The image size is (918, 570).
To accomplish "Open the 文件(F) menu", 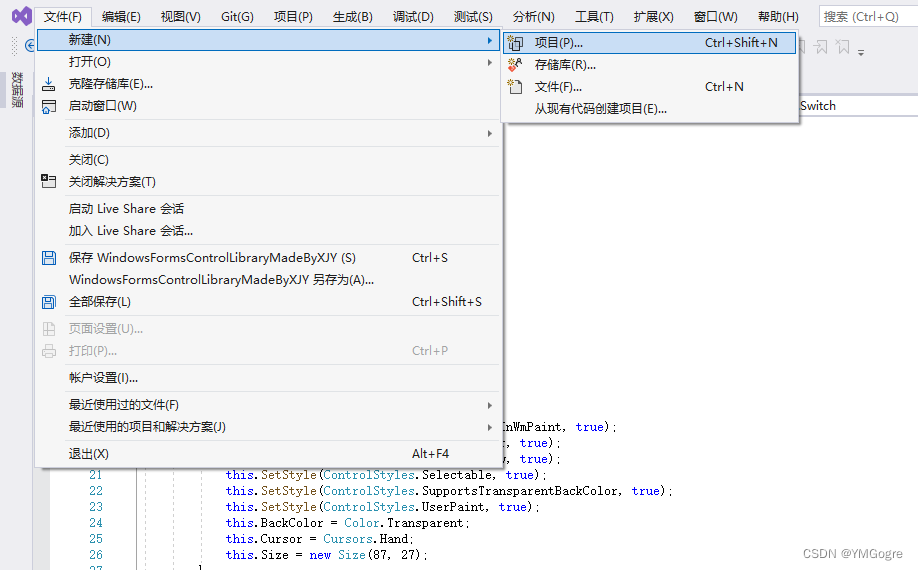I will tap(63, 17).
